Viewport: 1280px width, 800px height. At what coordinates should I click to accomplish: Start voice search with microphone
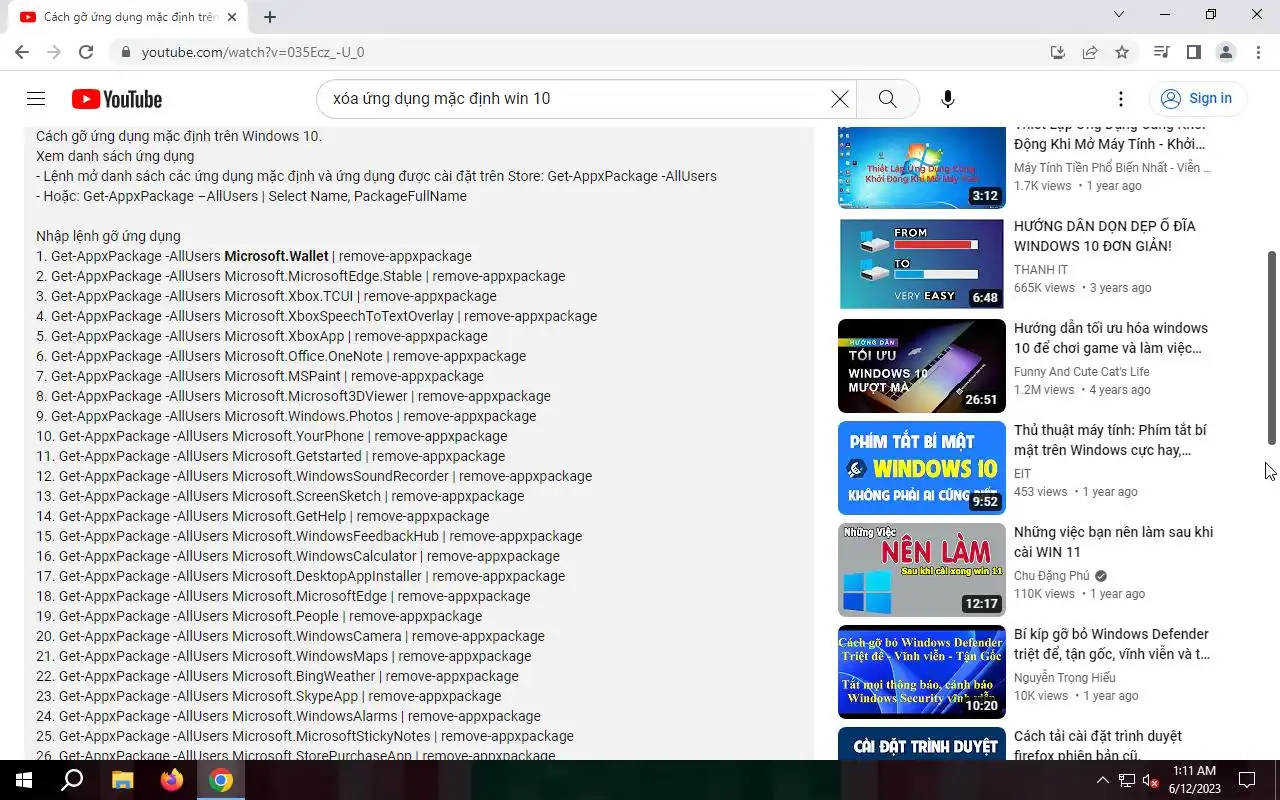948,98
